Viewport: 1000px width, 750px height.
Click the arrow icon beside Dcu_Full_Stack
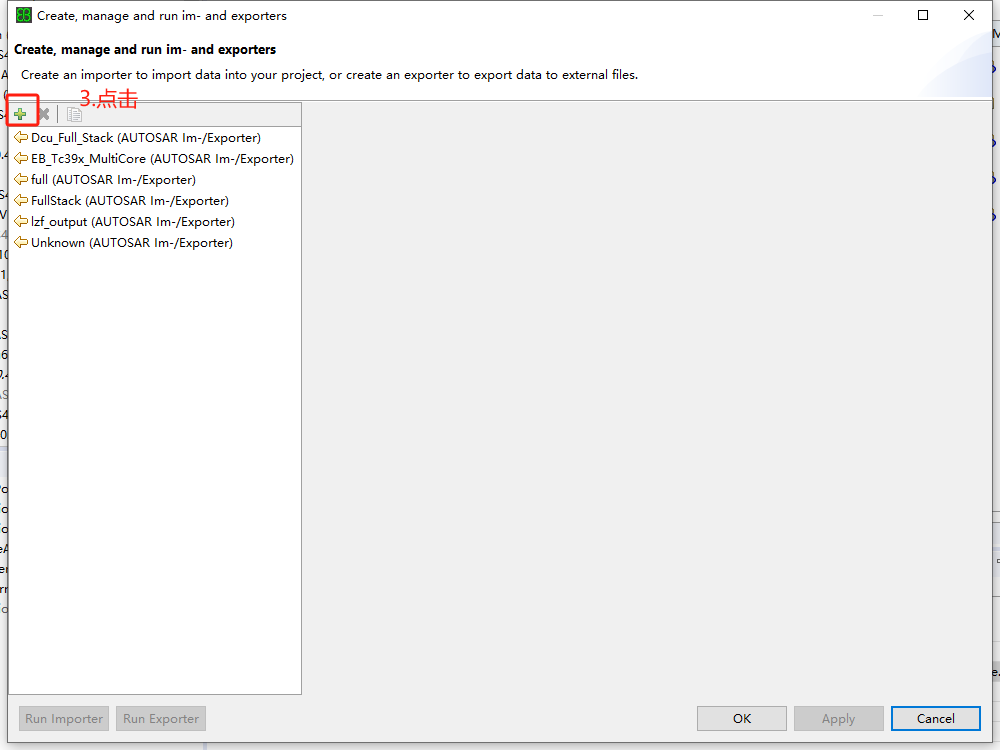(x=21, y=138)
